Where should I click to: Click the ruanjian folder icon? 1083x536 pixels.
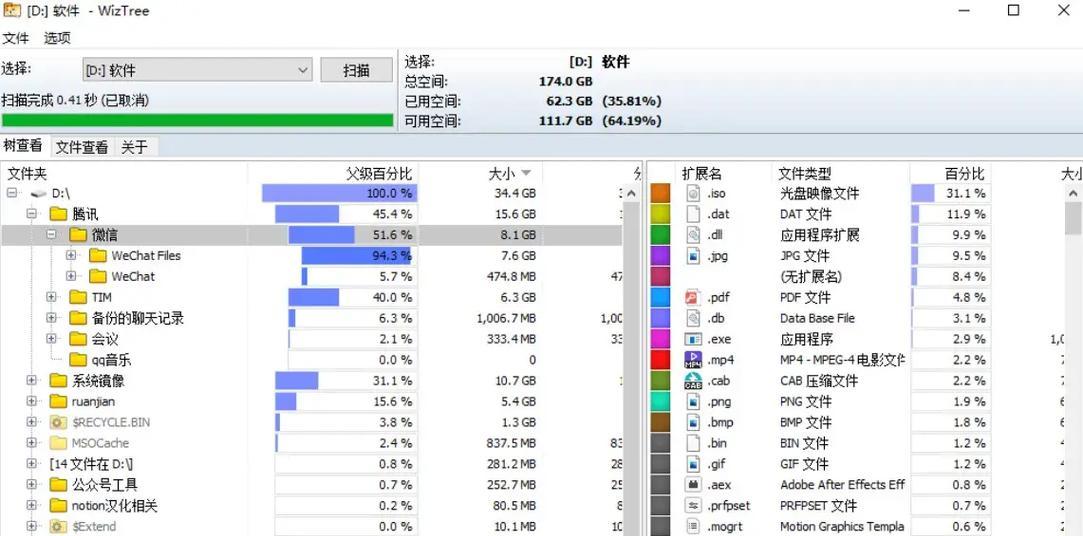tap(58, 401)
